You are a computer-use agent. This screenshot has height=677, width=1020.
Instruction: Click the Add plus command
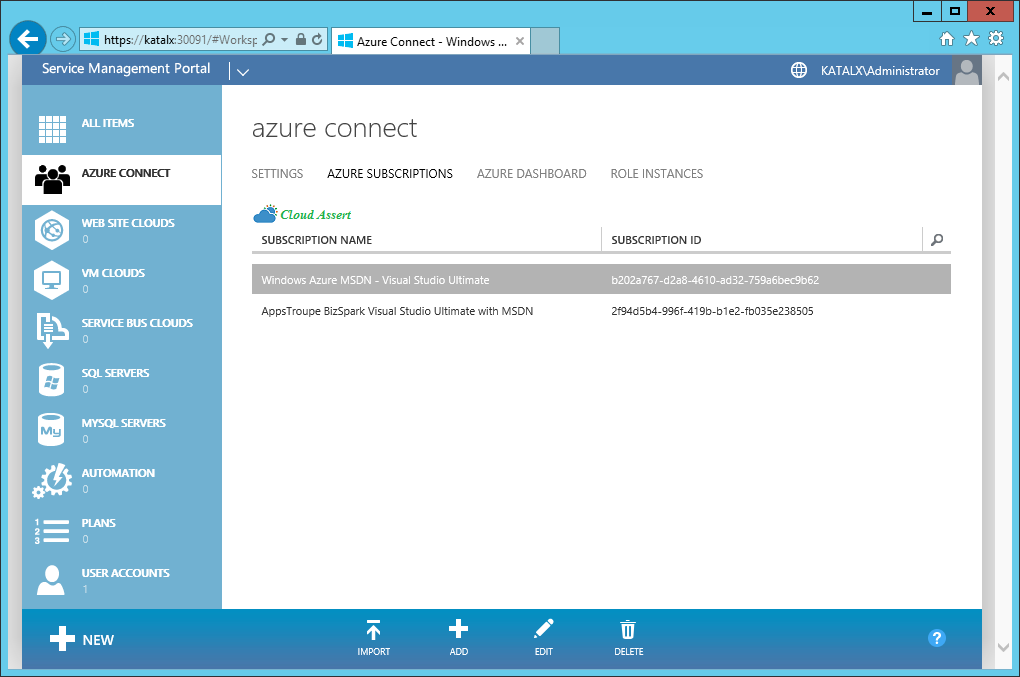click(459, 638)
